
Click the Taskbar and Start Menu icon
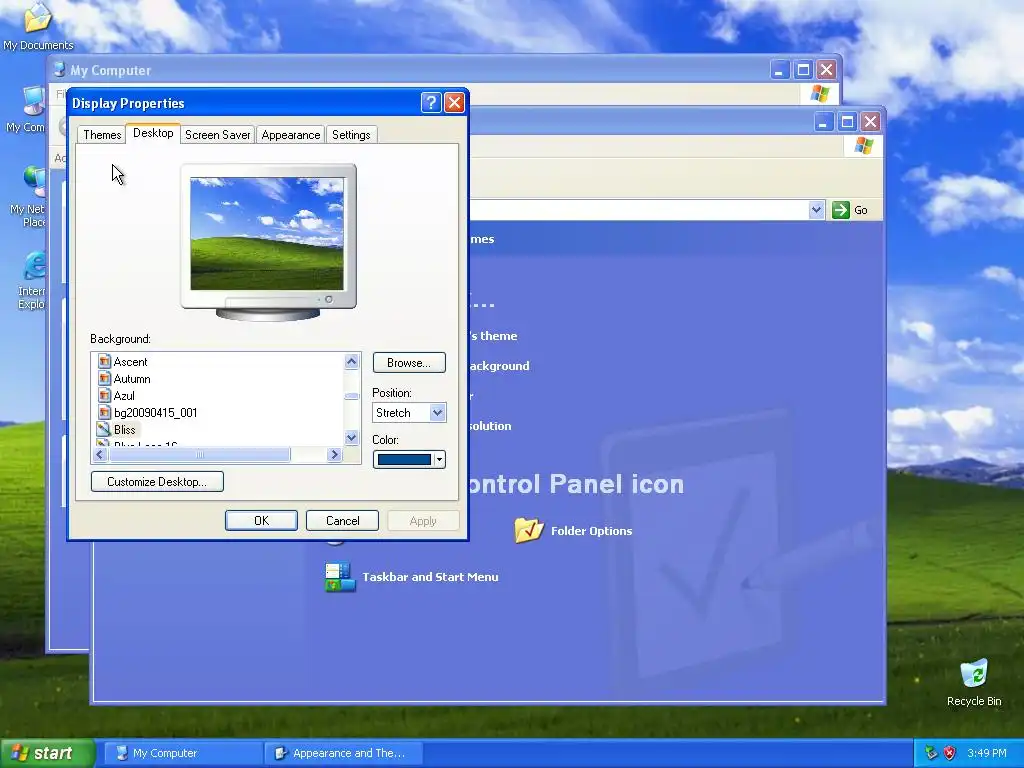click(x=340, y=577)
